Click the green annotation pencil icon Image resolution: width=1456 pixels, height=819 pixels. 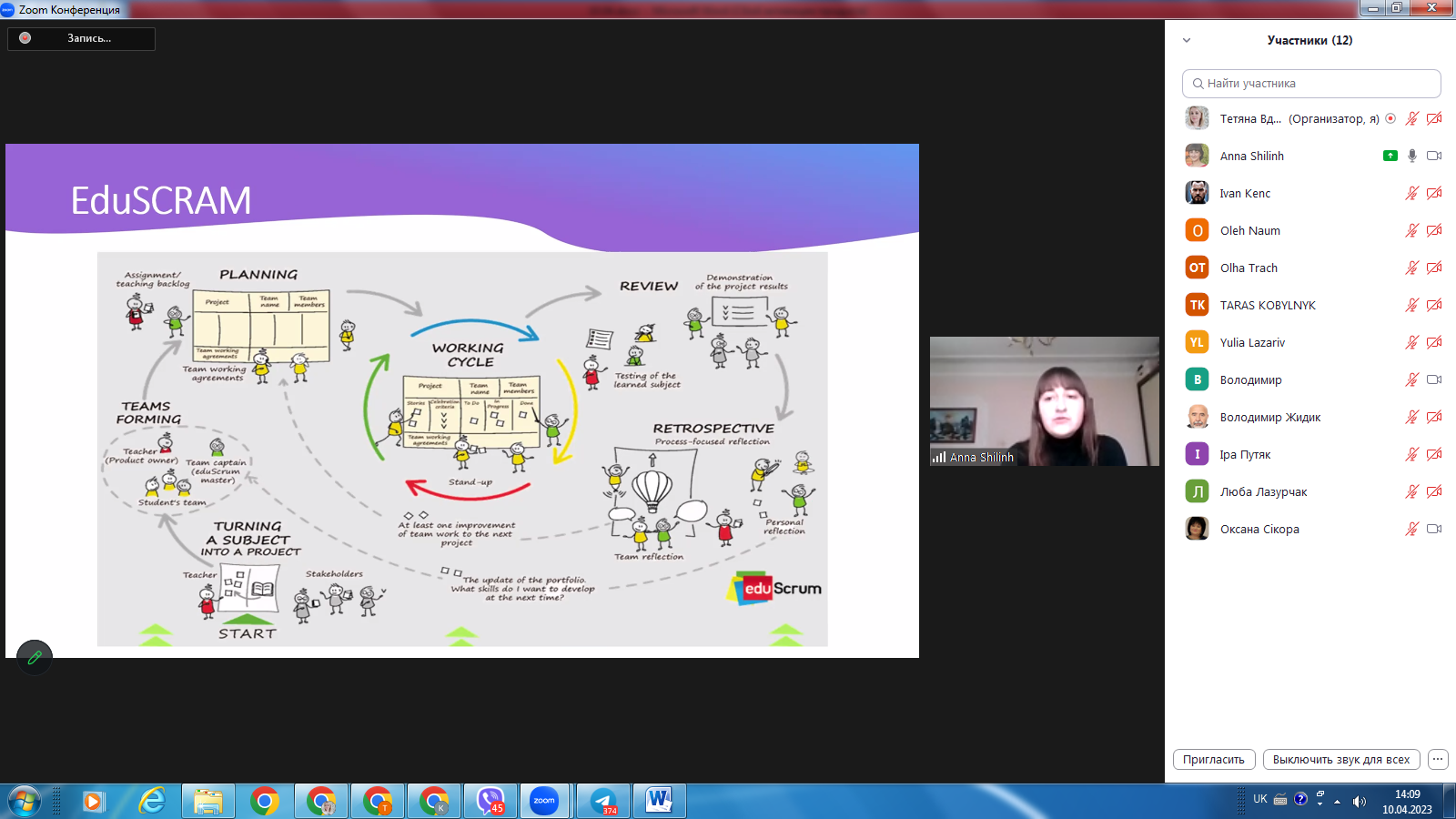click(35, 657)
